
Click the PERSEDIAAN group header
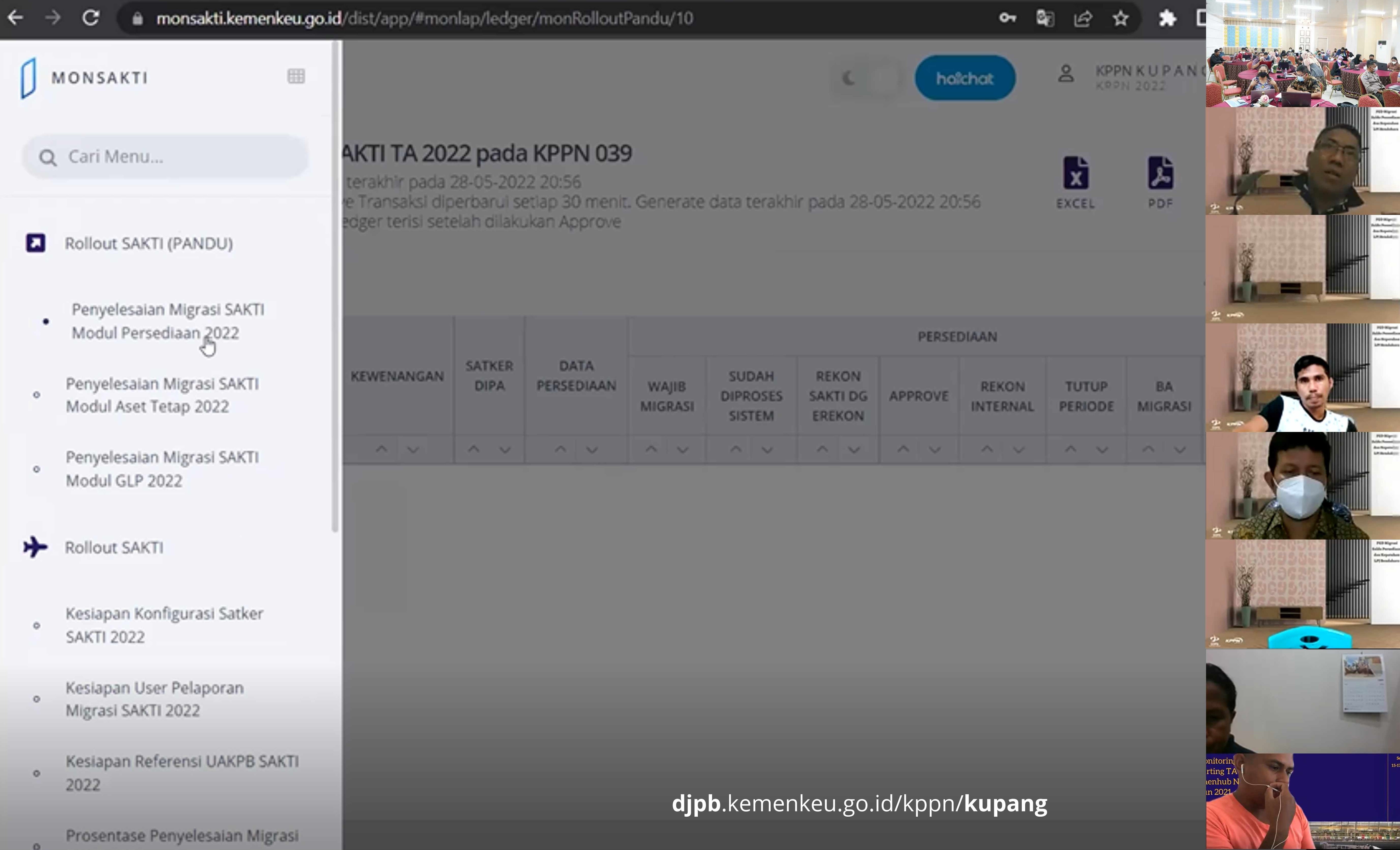point(957,337)
